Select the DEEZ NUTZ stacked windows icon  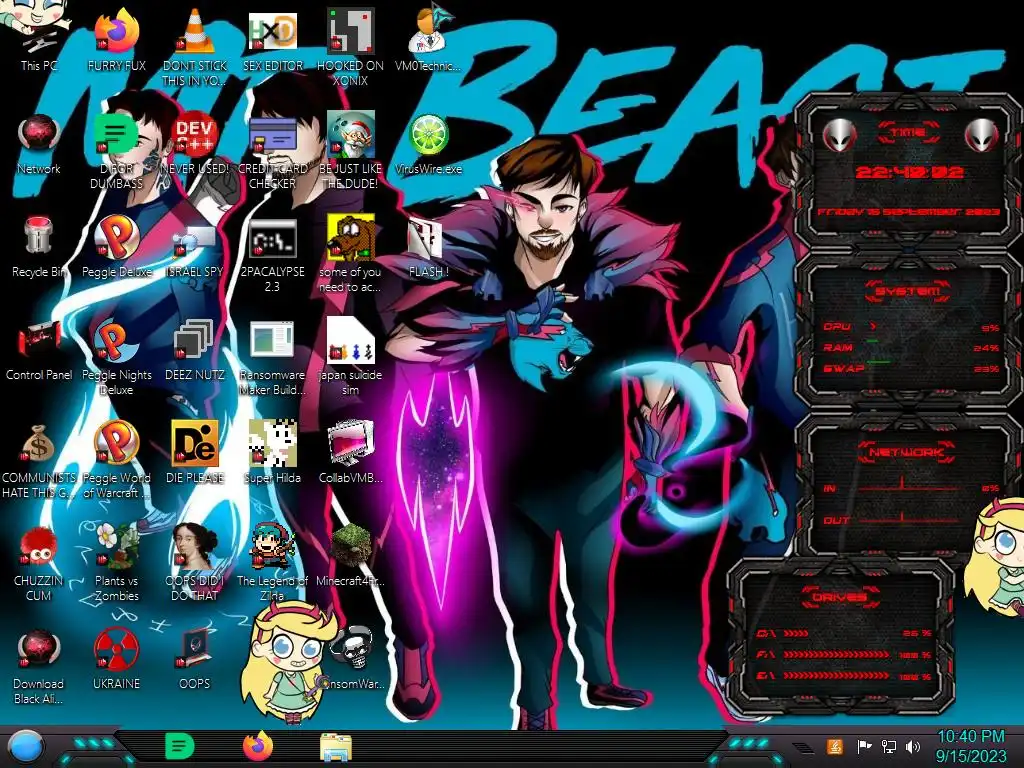click(195, 349)
